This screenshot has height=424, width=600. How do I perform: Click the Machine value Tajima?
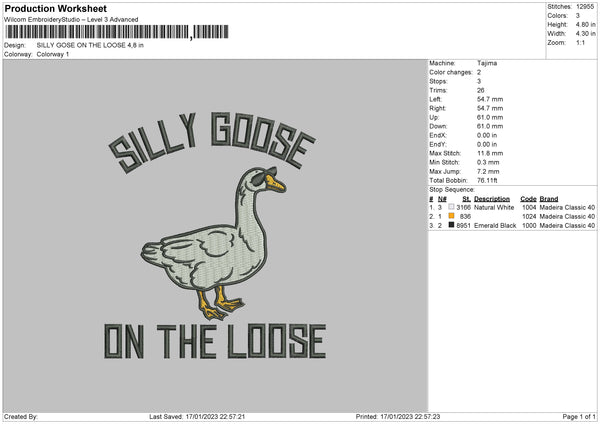click(487, 63)
